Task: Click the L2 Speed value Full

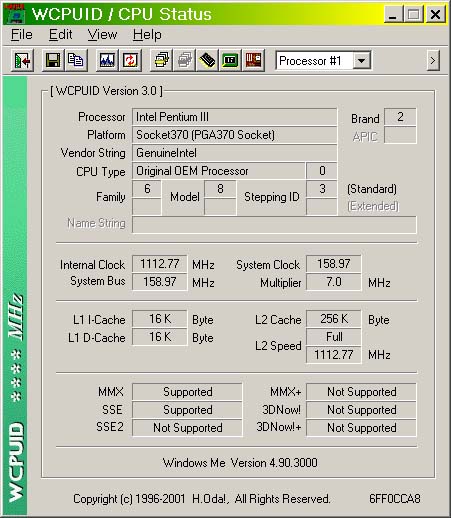Action: click(333, 337)
